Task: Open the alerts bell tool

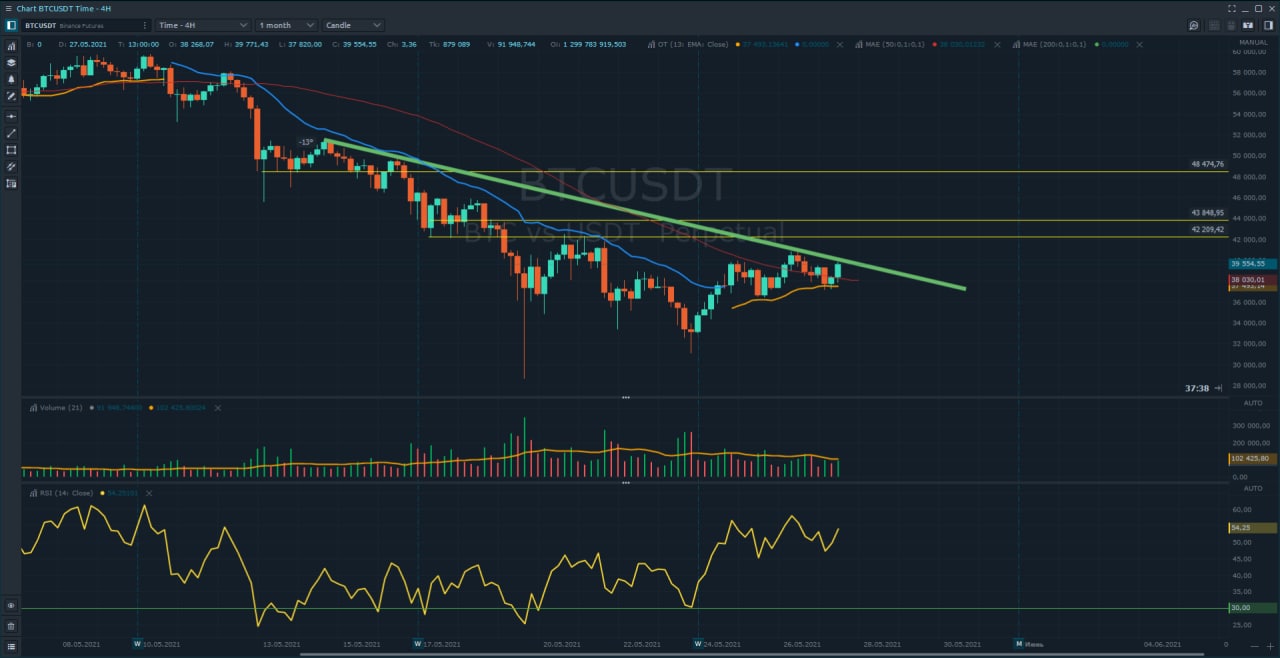Action: 11,79
